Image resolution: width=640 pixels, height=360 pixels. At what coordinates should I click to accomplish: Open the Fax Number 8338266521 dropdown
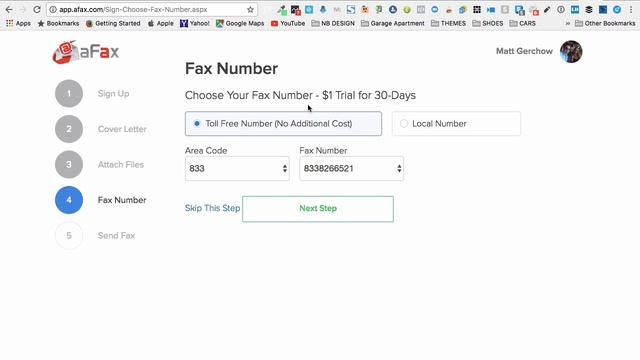[x=351, y=169]
